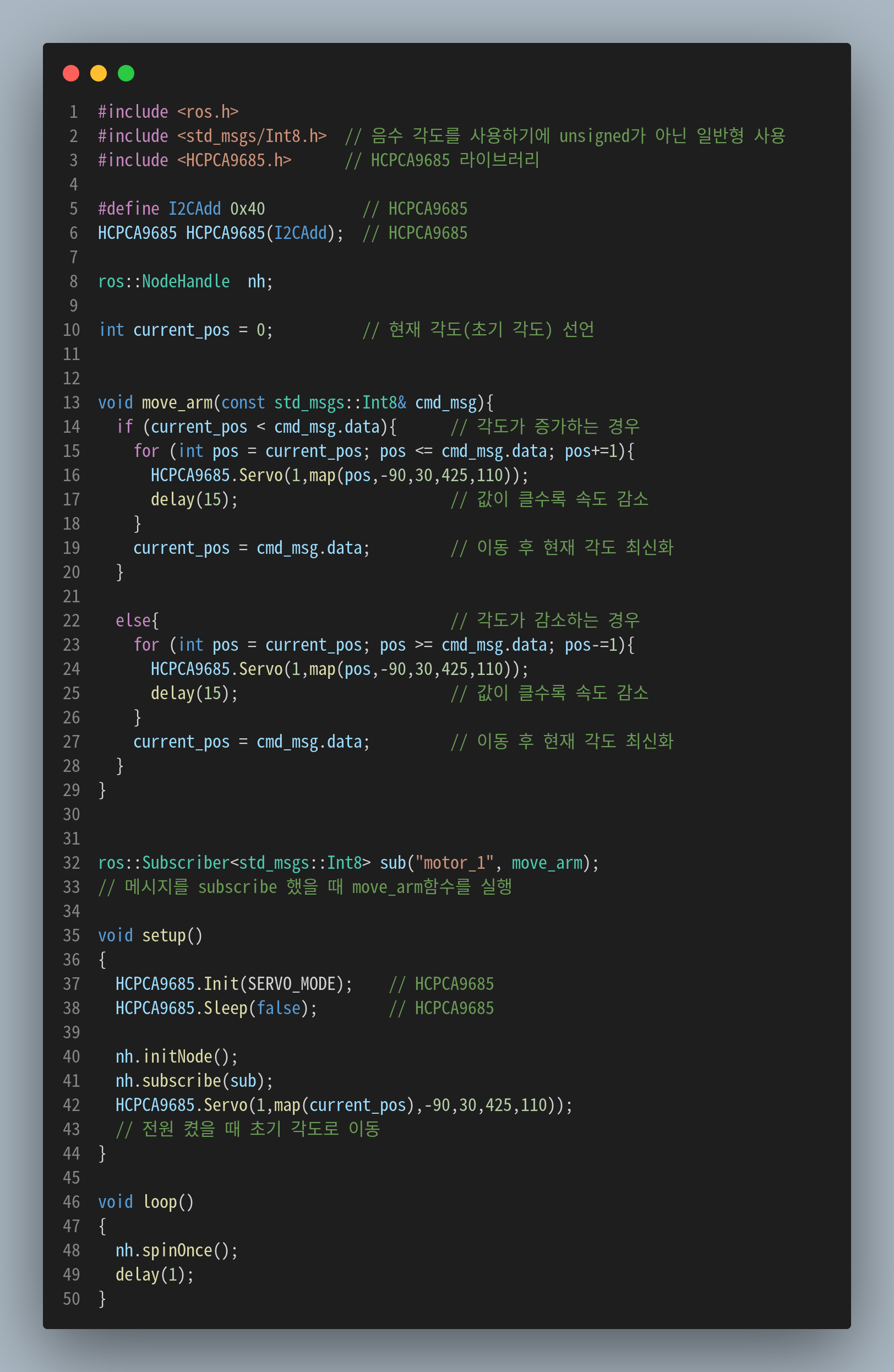Click line number 32 in the gutter
This screenshot has width=894, height=1372.
72,862
